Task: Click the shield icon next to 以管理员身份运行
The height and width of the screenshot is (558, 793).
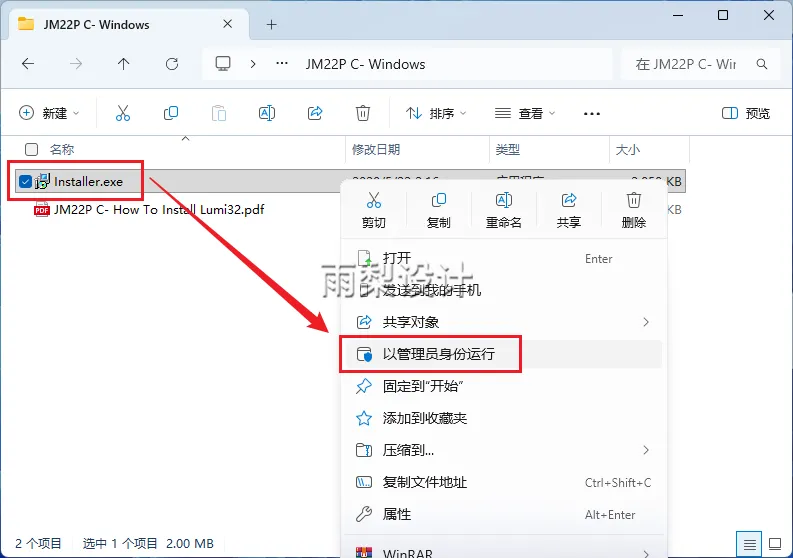Action: [364, 354]
